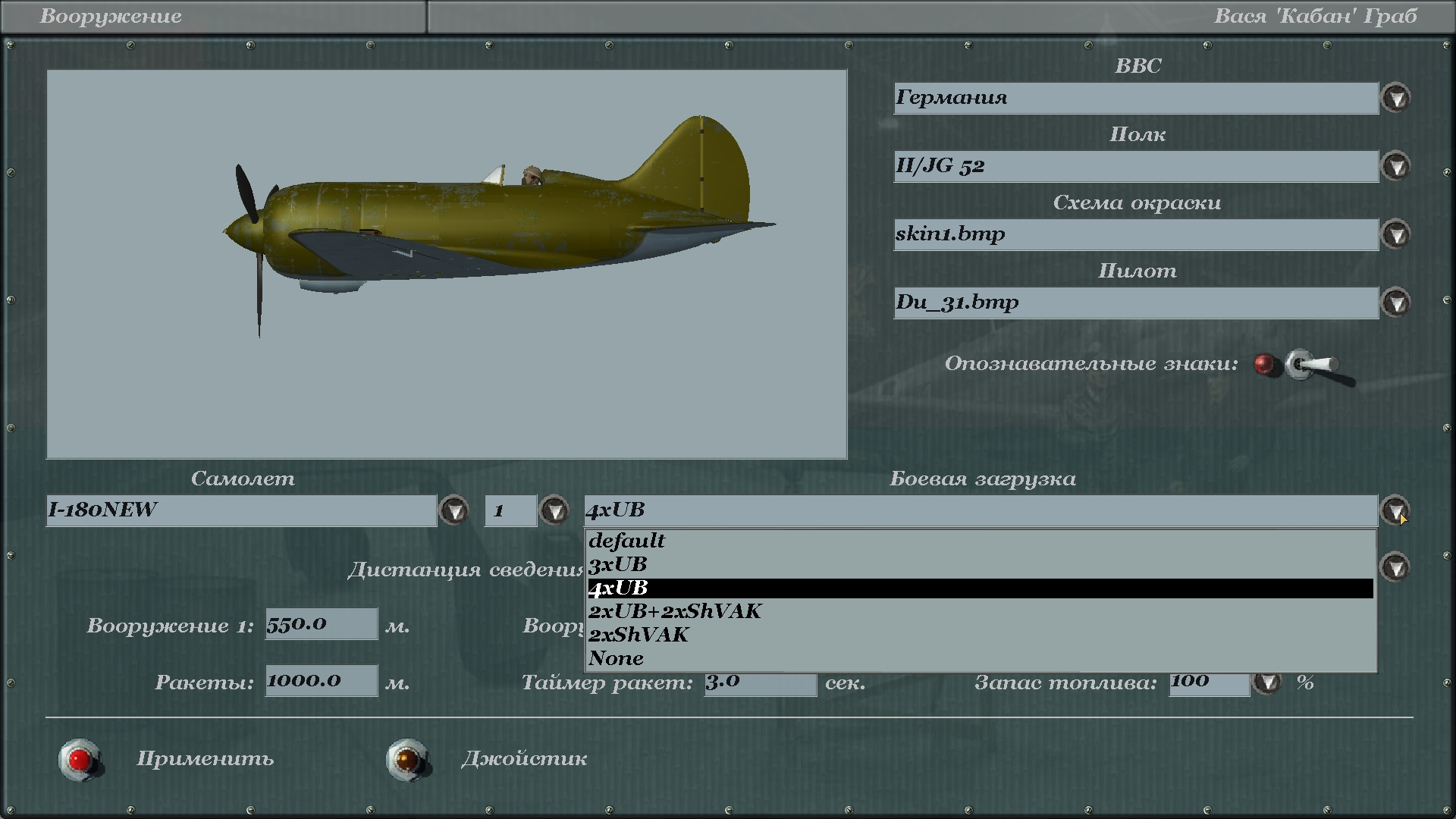Select the default loadout option

pos(626,541)
